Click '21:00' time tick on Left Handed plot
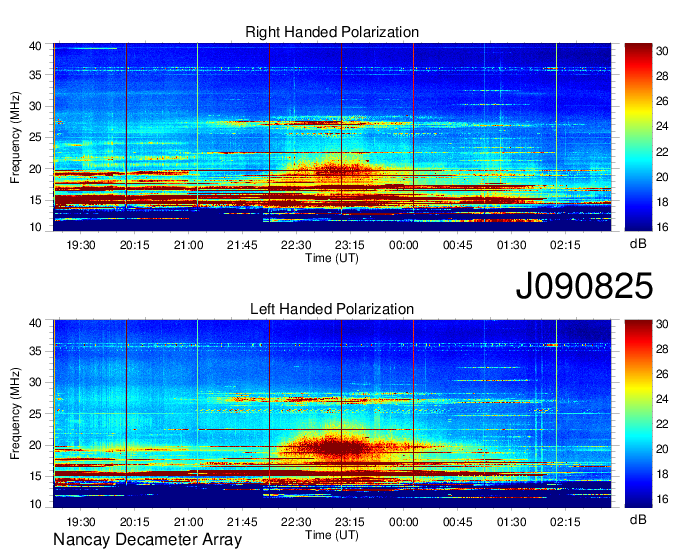The image size is (680, 552). pyautogui.click(x=188, y=522)
